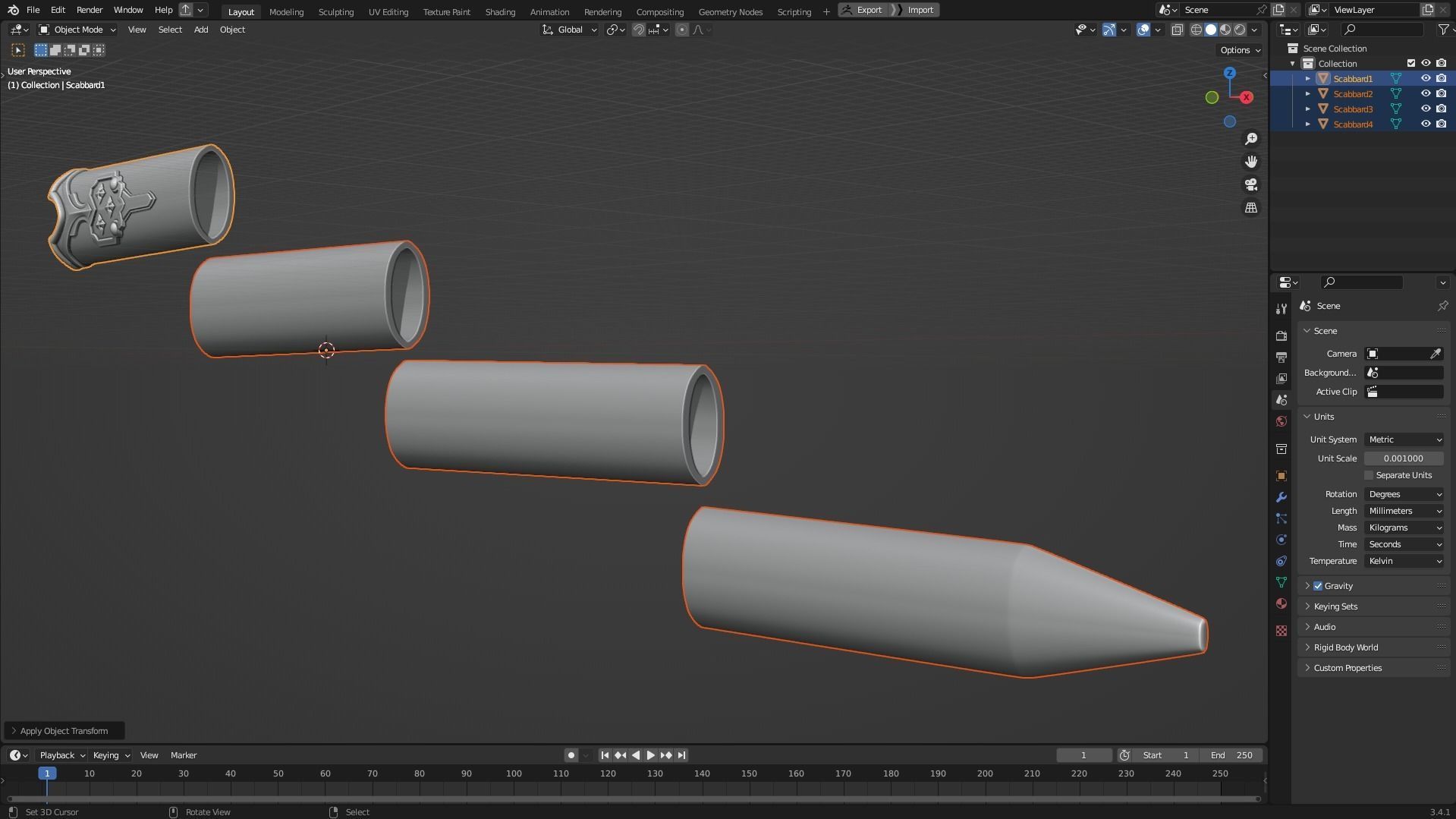Switch to the Geometry Nodes workspace tab
The image size is (1456, 819).
(x=730, y=11)
